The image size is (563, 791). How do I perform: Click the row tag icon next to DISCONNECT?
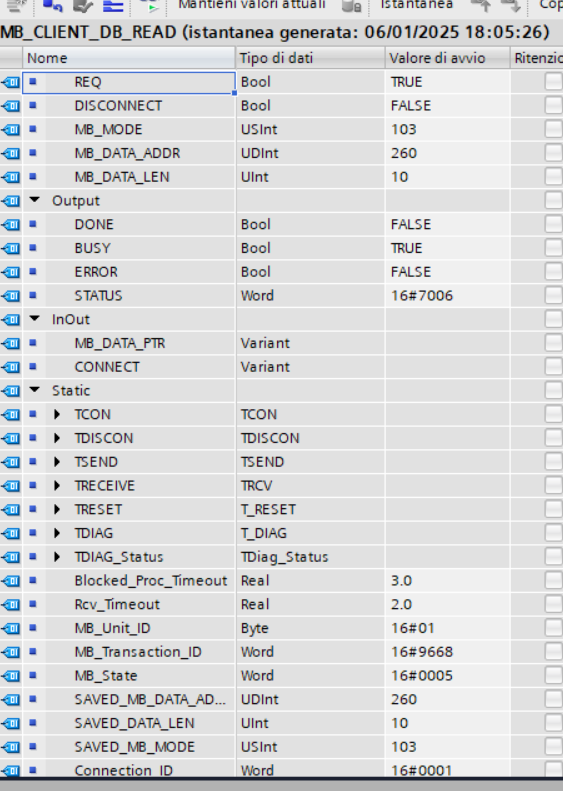(x=11, y=106)
